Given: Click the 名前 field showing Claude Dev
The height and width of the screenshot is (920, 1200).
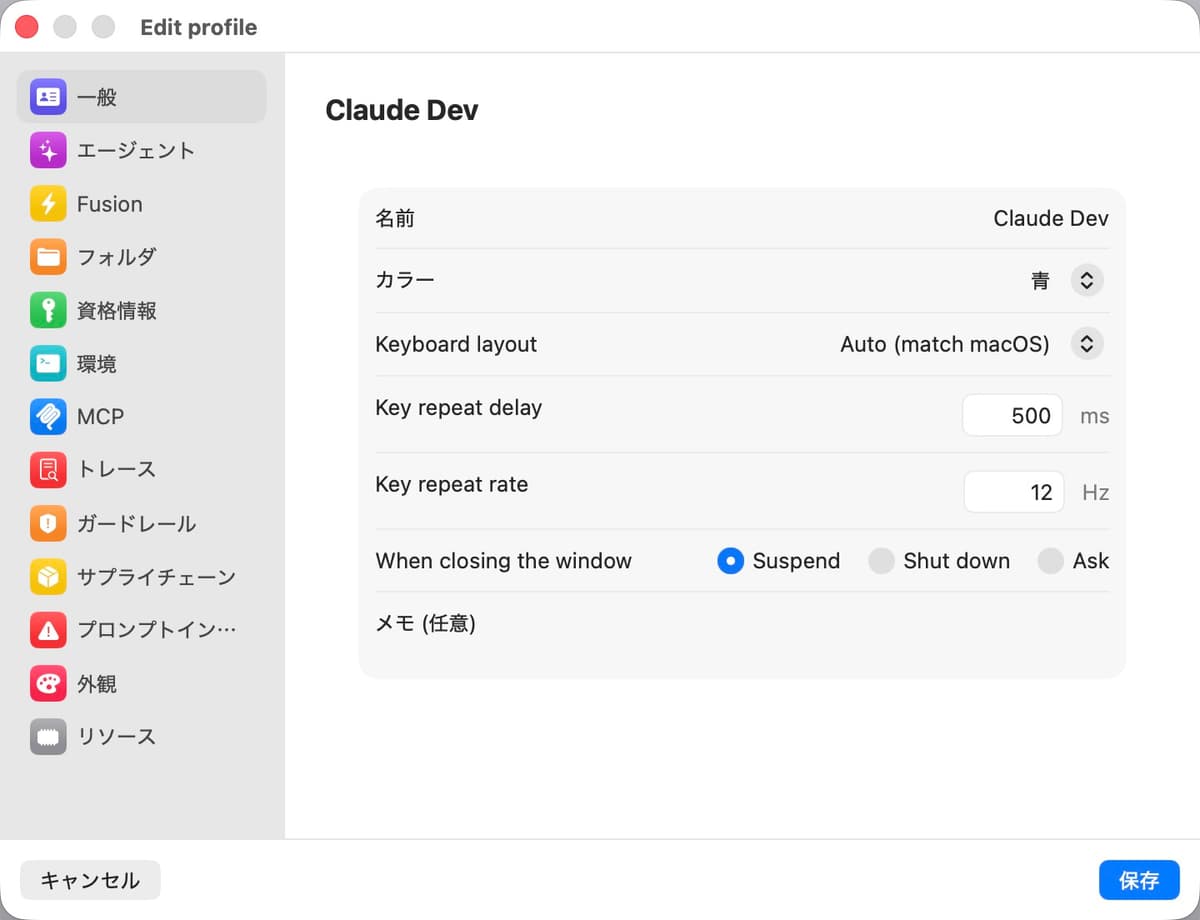Looking at the screenshot, I should pyautogui.click(x=1050, y=218).
